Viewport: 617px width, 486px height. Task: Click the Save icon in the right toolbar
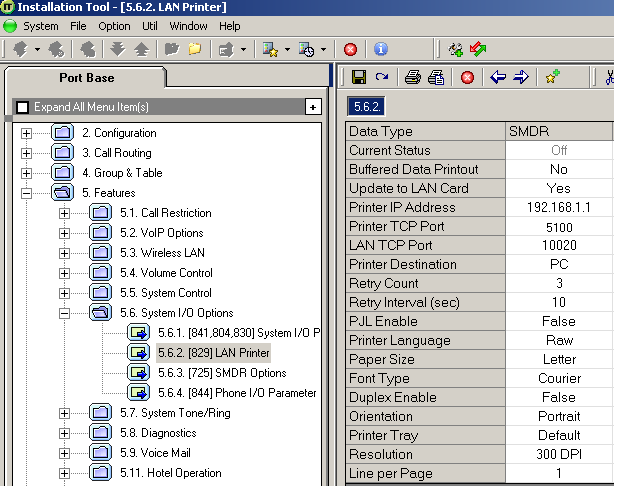tap(359, 77)
